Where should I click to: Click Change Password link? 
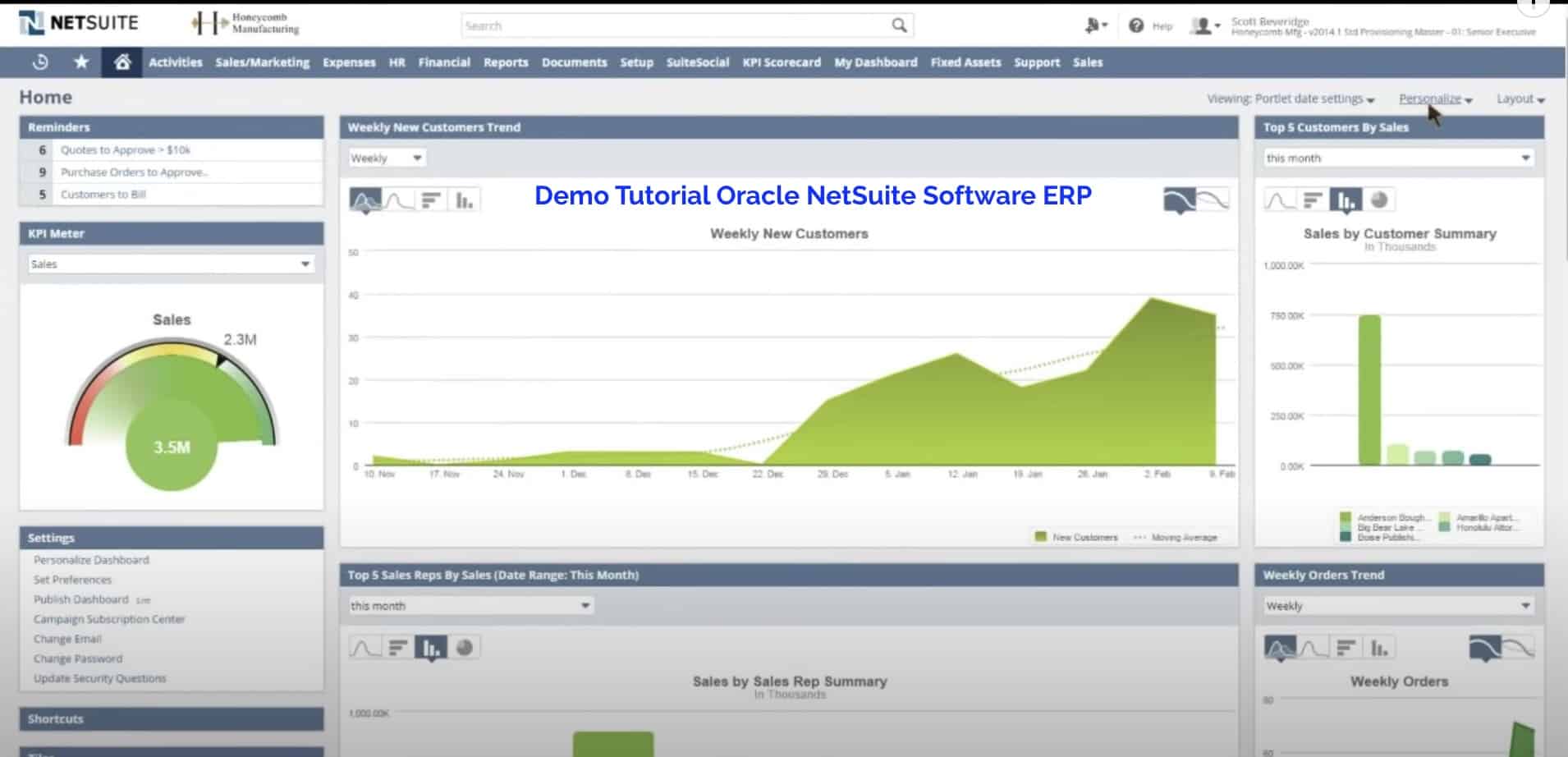pyautogui.click(x=78, y=658)
